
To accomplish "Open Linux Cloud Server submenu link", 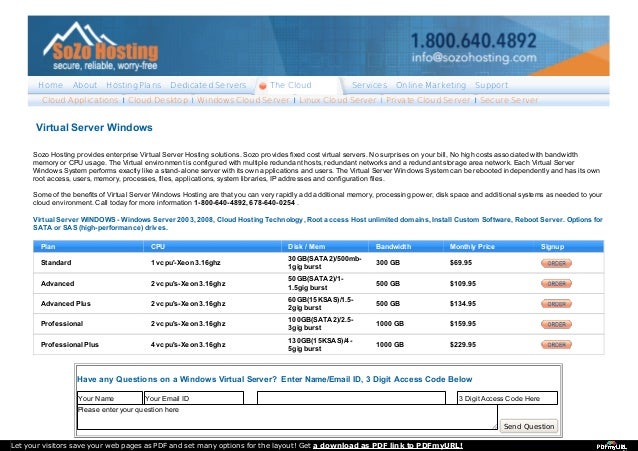I will [338, 100].
